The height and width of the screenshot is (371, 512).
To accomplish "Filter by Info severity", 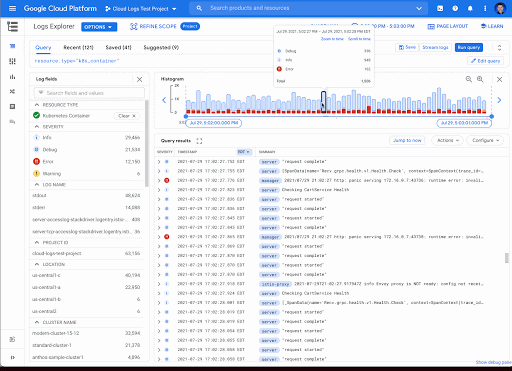I will pyautogui.click(x=87, y=137).
